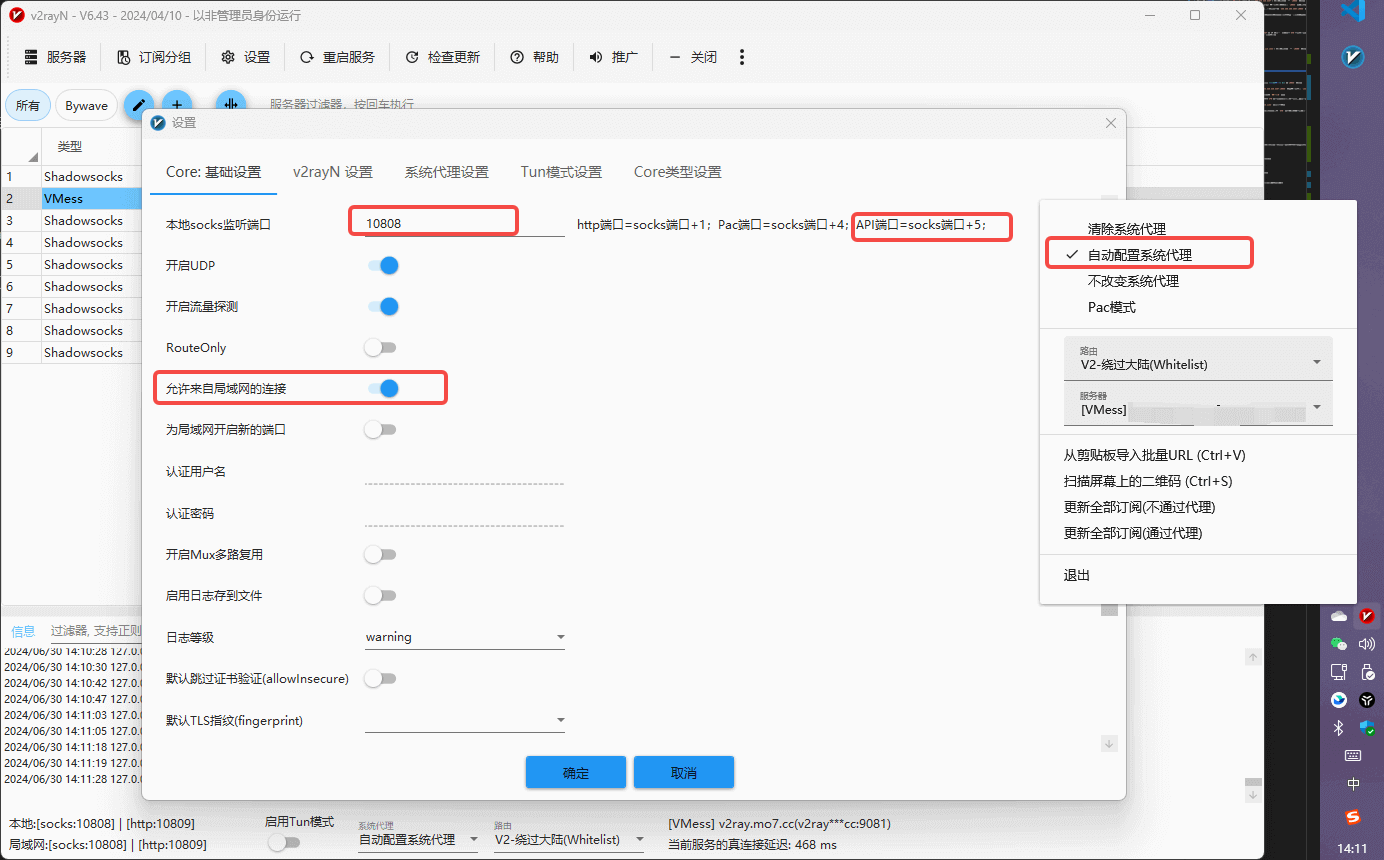The width and height of the screenshot is (1384, 860).
Task: Toggle 开启UDP switch off
Action: pyautogui.click(x=383, y=265)
